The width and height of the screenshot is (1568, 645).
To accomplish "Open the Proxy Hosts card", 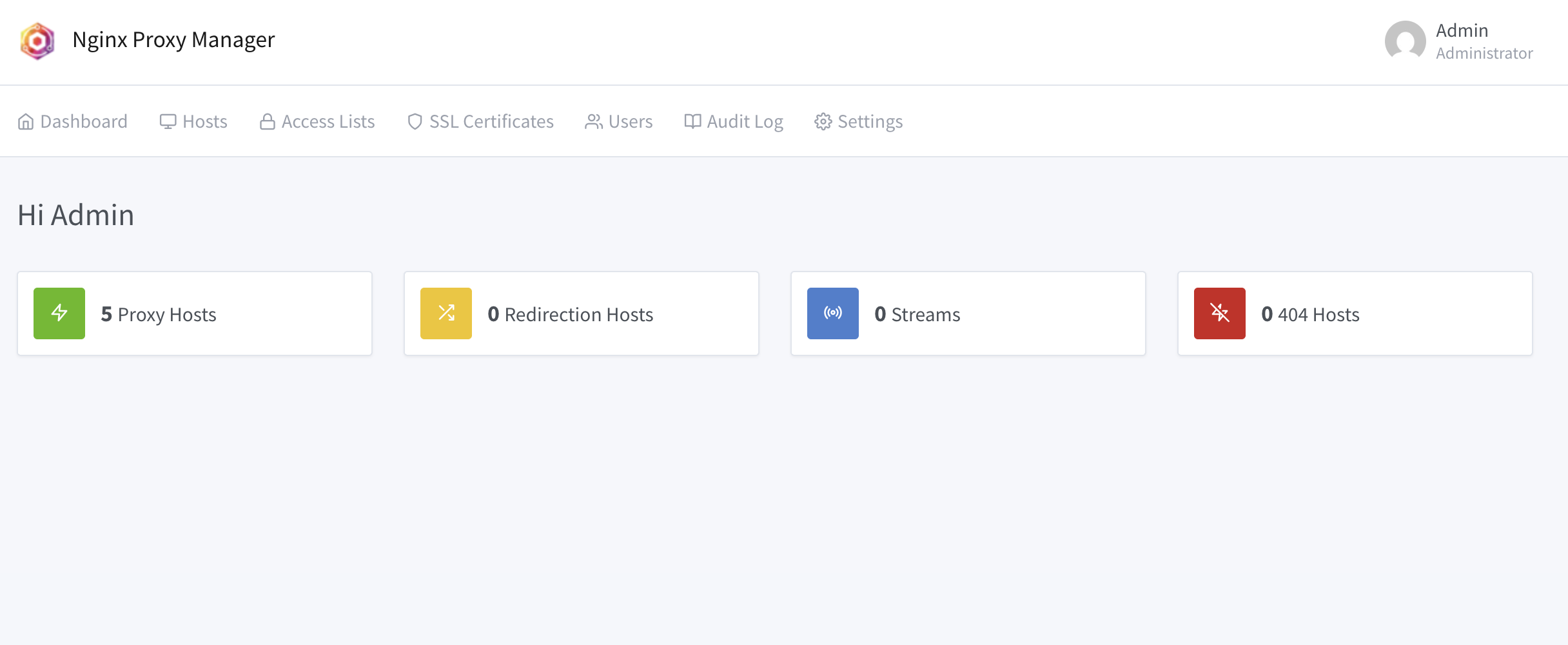I will click(x=195, y=313).
